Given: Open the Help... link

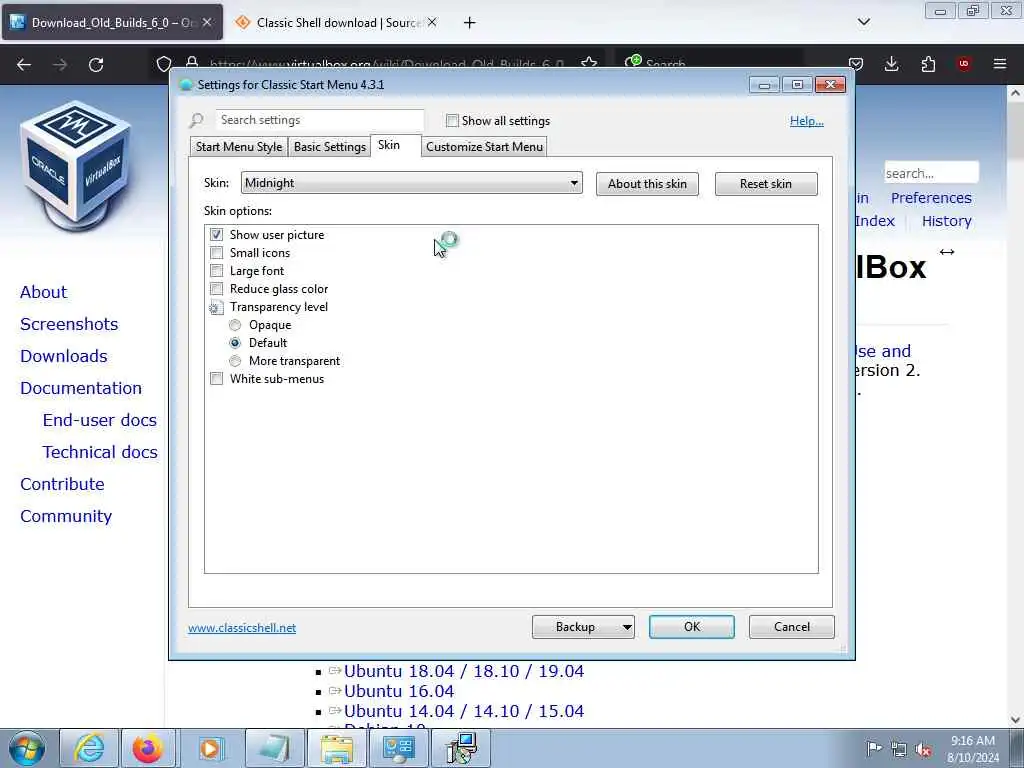Looking at the screenshot, I should [x=807, y=121].
